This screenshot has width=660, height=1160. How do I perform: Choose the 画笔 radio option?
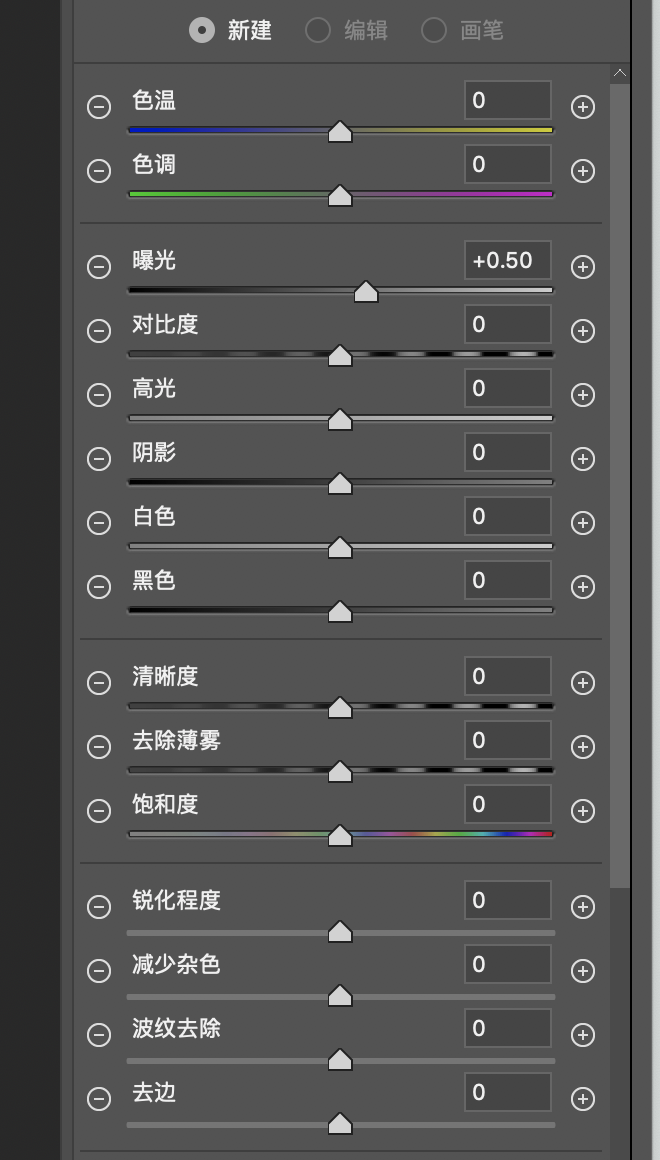pos(434,31)
